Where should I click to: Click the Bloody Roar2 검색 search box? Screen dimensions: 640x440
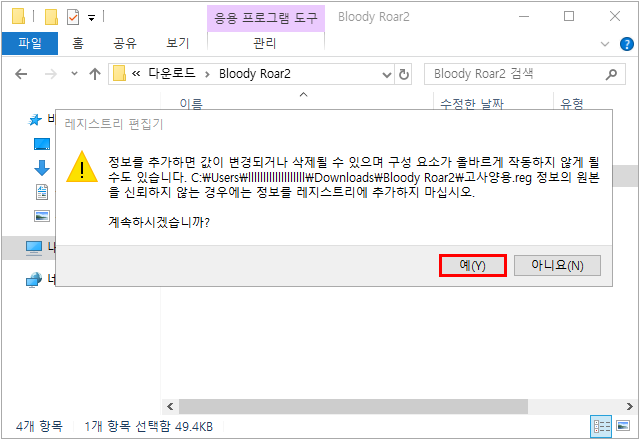coord(515,74)
